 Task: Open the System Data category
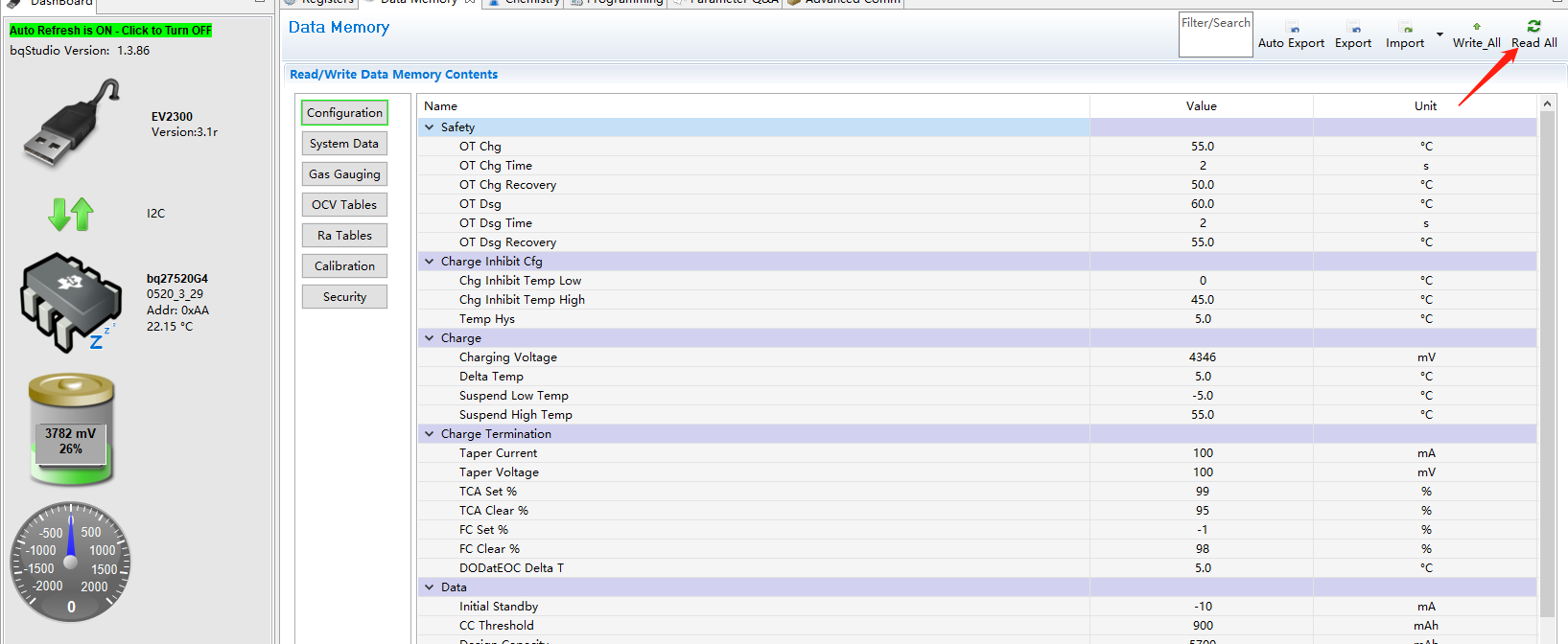click(344, 144)
